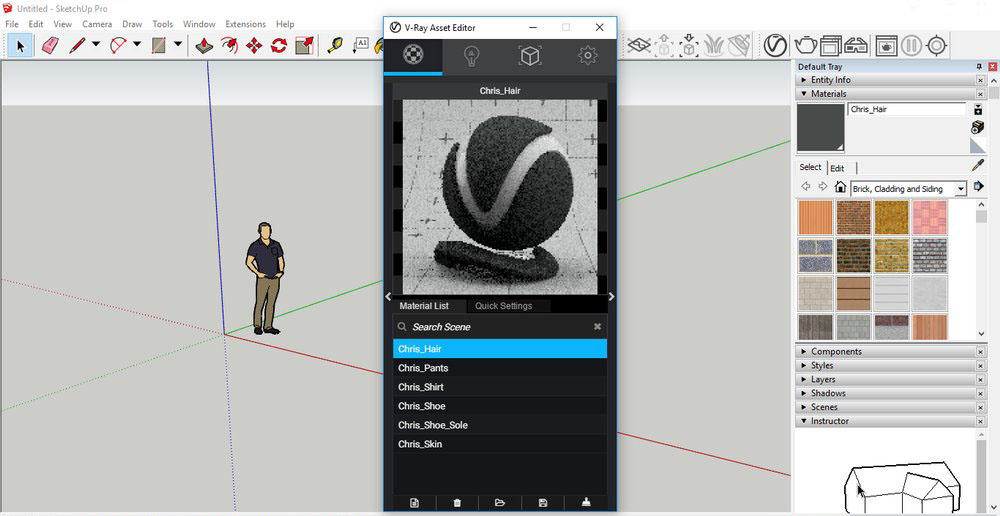Click the Search Scene field

pyautogui.click(x=499, y=327)
